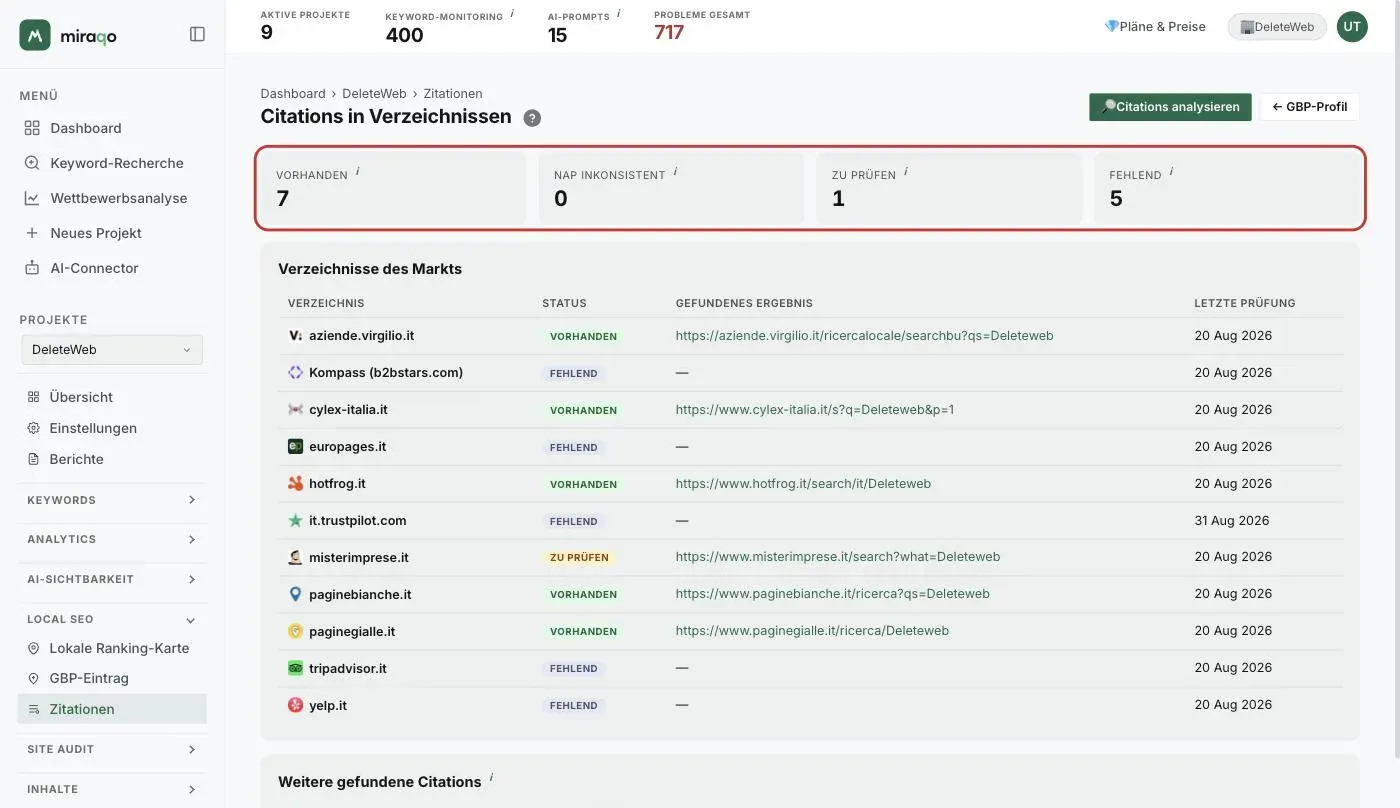The image size is (1400, 808).
Task: Click the Probleme Gesamt value 717
Action: point(669,33)
